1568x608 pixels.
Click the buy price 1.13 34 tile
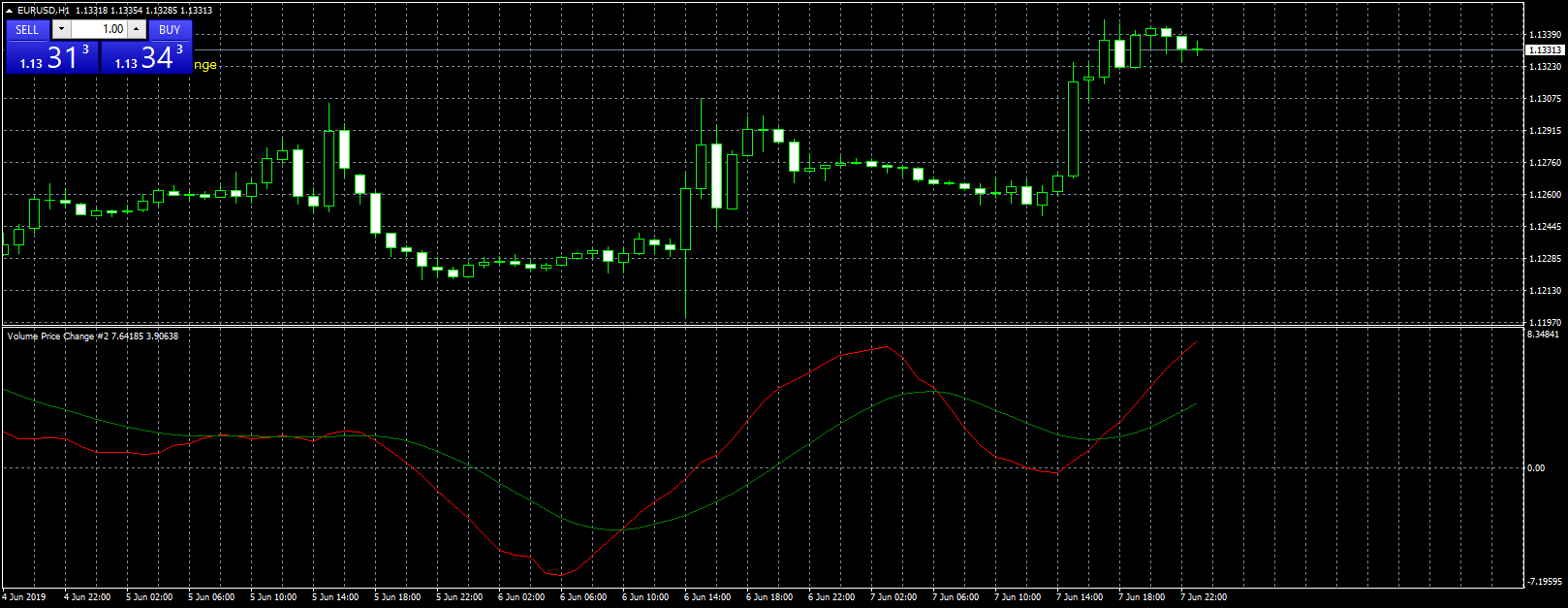[x=146, y=57]
